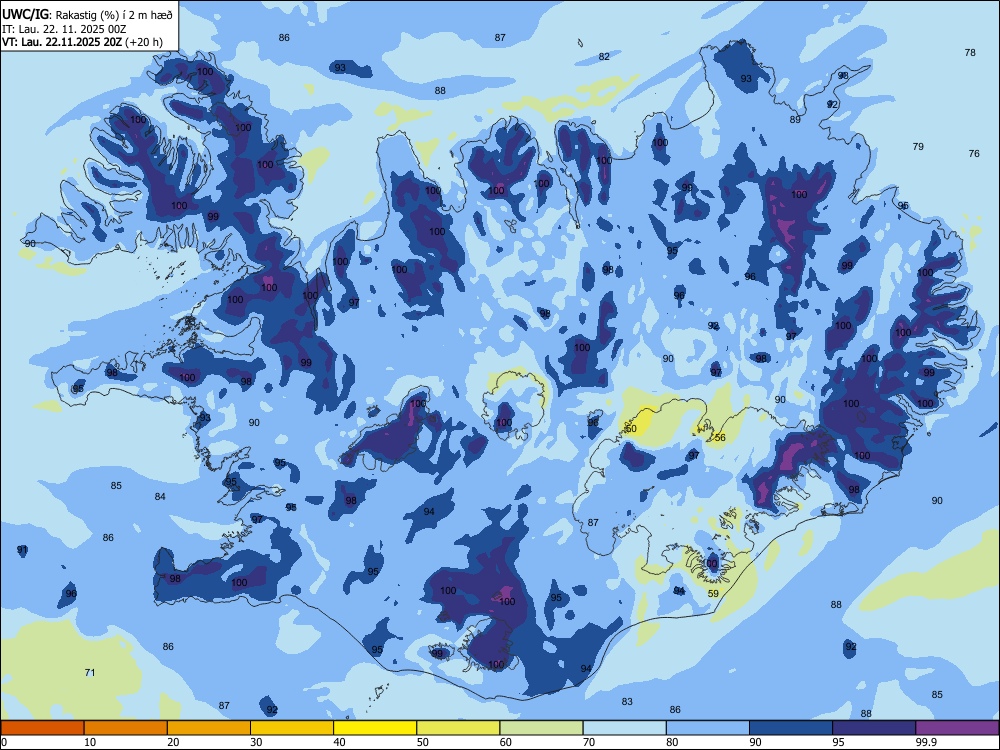Click the '91' humidity value on the map
Screen dimensions: 1000x750
pos(22,549)
